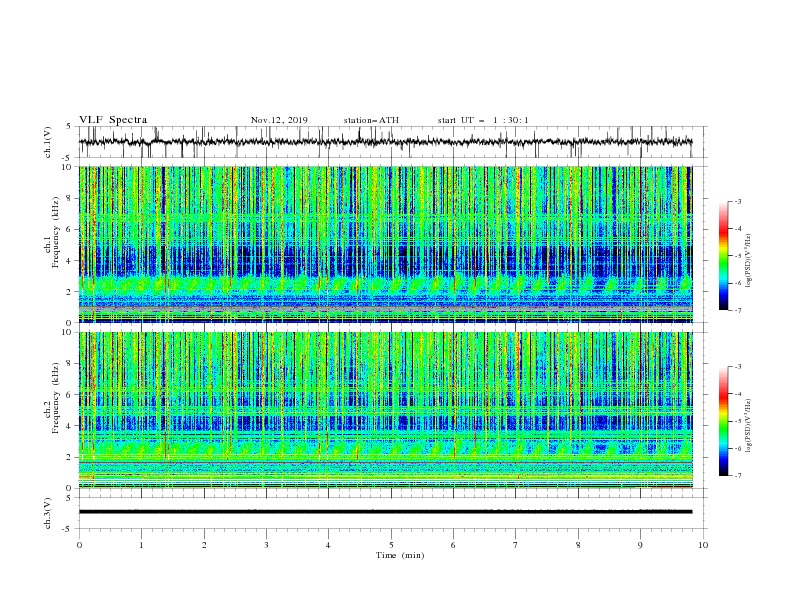
Task: Click the "start UT = 1 :30: 1" text
Action: [483, 120]
